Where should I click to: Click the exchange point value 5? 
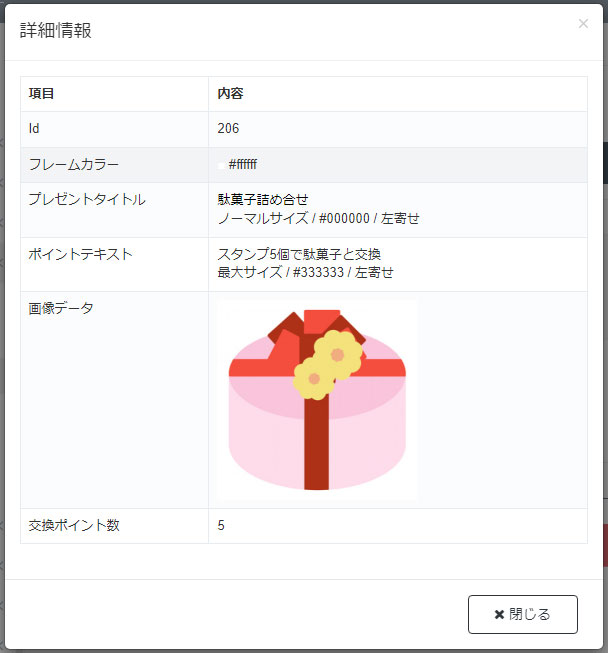coord(221,525)
